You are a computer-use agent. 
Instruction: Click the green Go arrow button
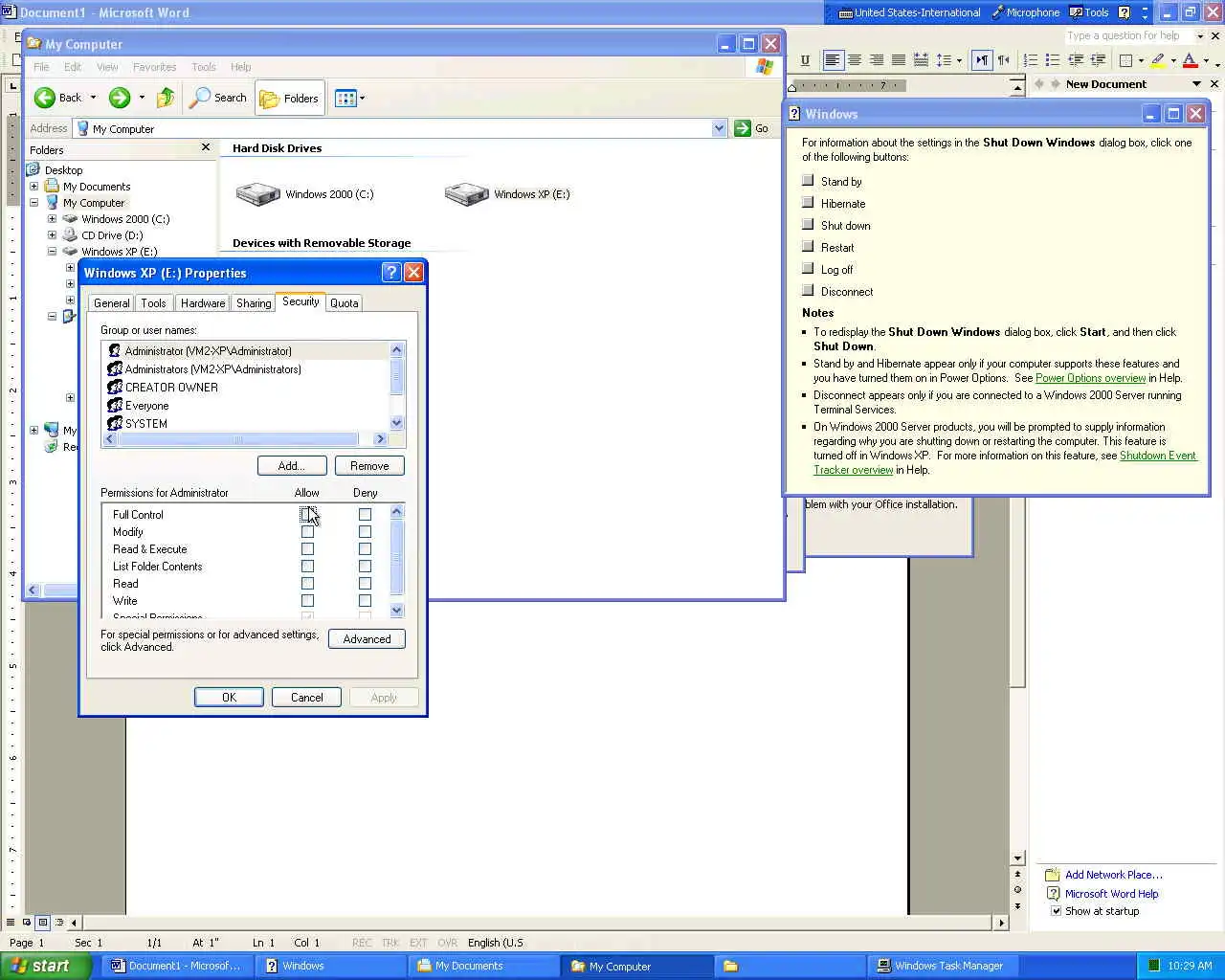(743, 128)
